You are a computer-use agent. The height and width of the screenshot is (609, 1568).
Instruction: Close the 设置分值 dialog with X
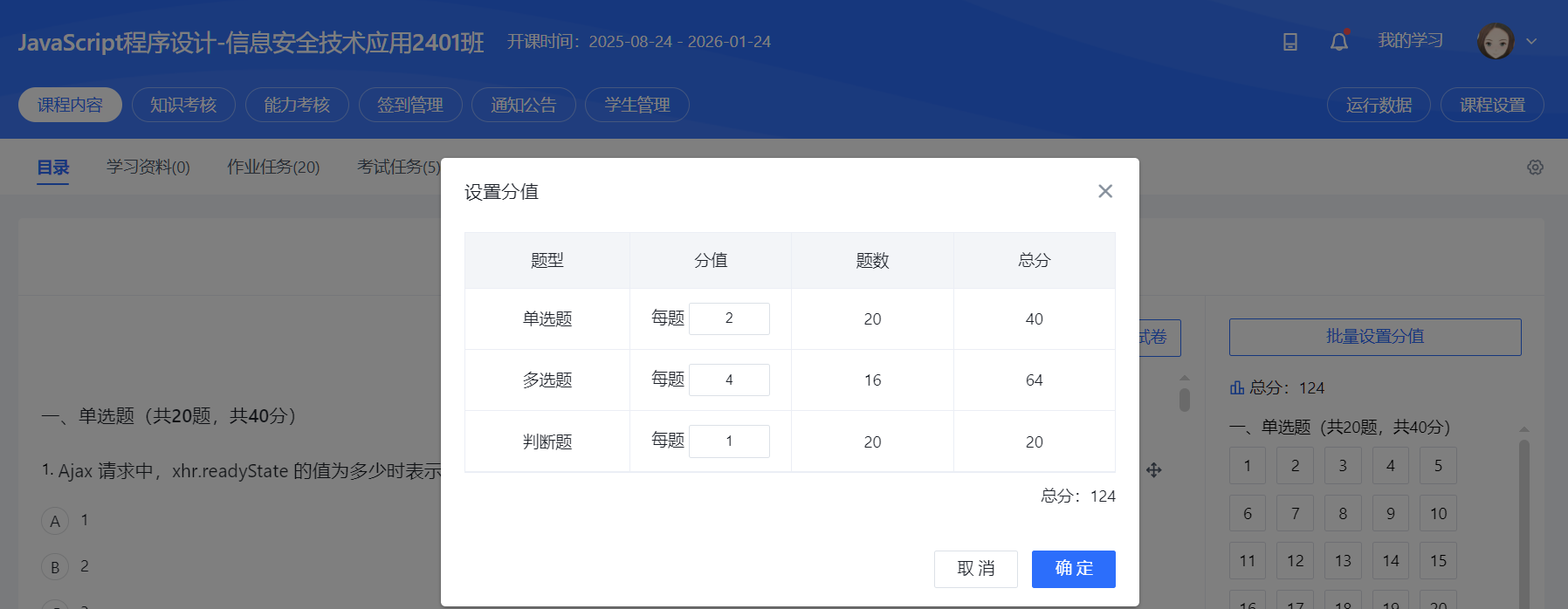pos(1105,191)
